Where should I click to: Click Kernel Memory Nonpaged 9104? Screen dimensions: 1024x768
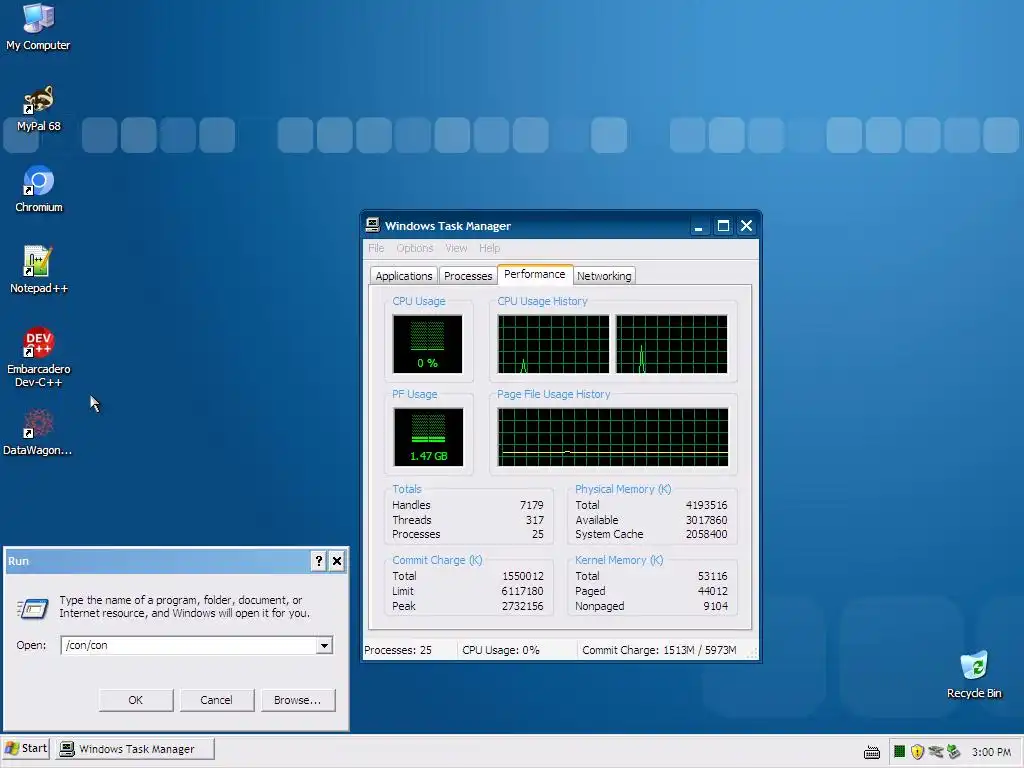point(716,606)
